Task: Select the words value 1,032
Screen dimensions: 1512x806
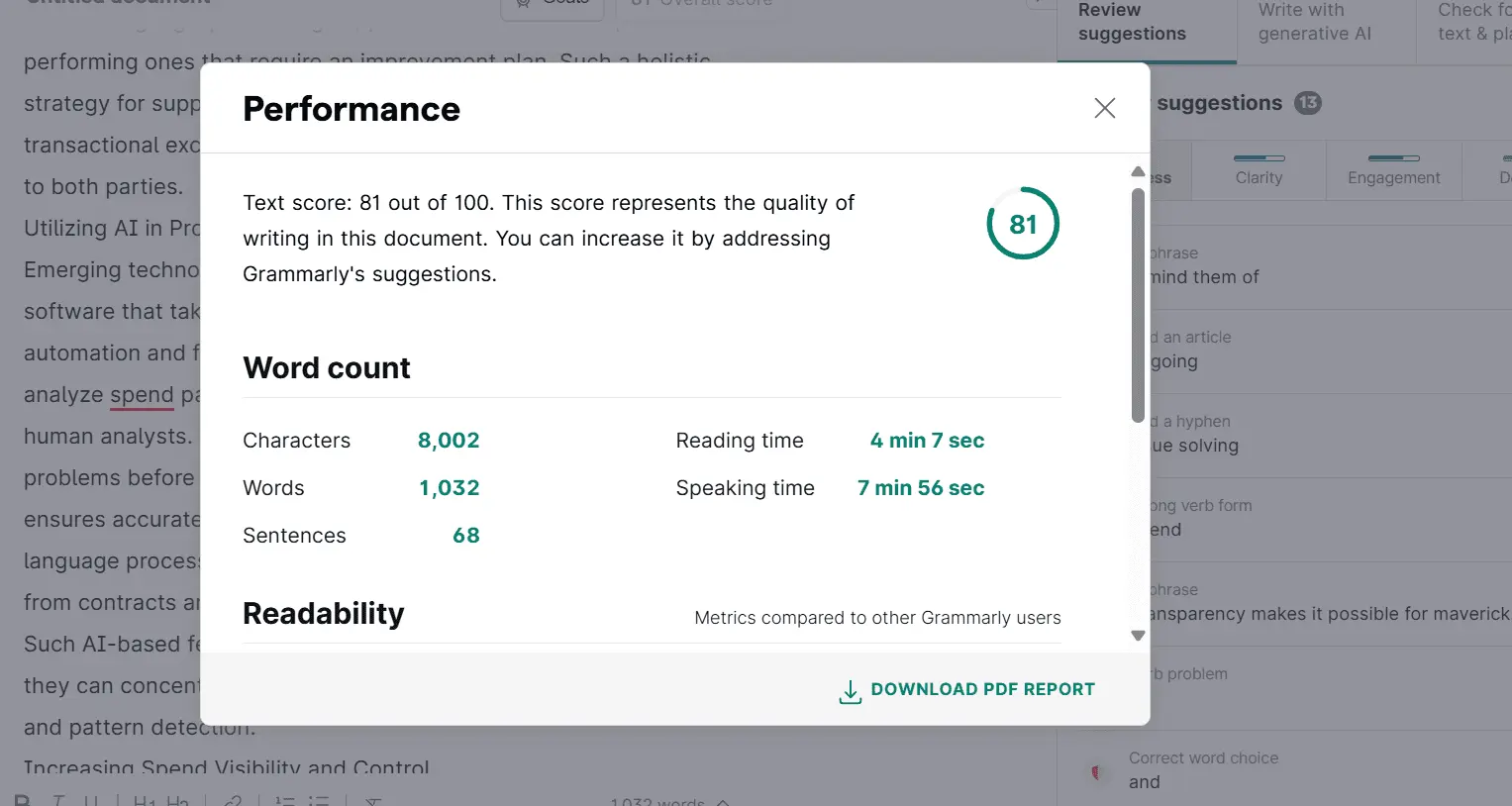Action: (x=450, y=488)
